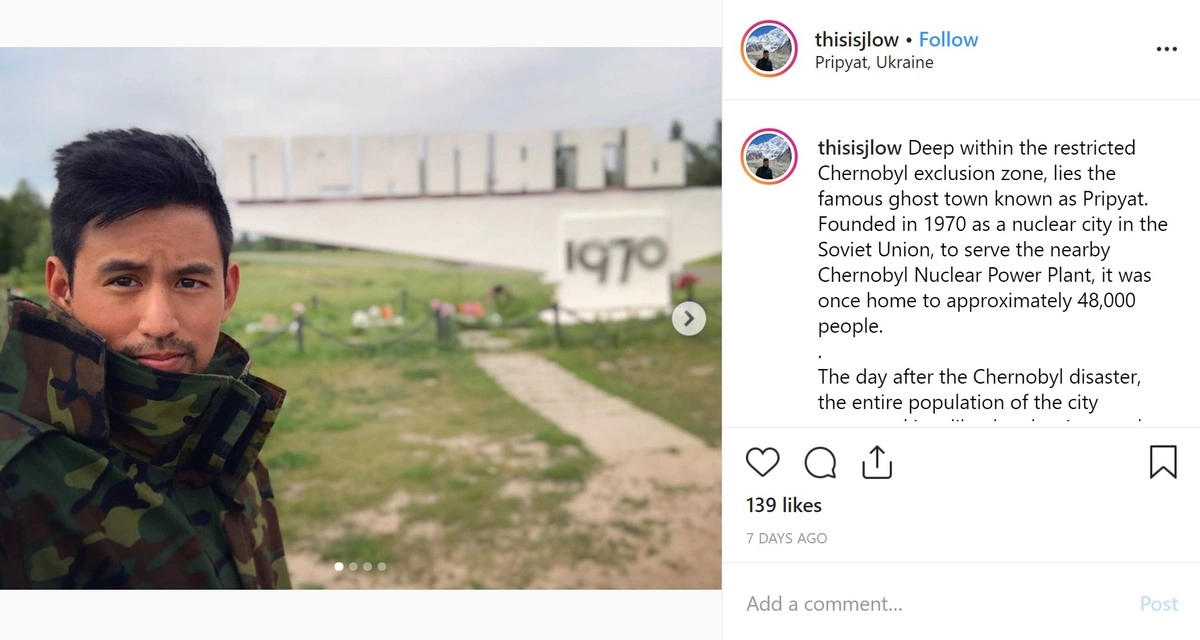Open the caption author's profile picture

(769, 157)
